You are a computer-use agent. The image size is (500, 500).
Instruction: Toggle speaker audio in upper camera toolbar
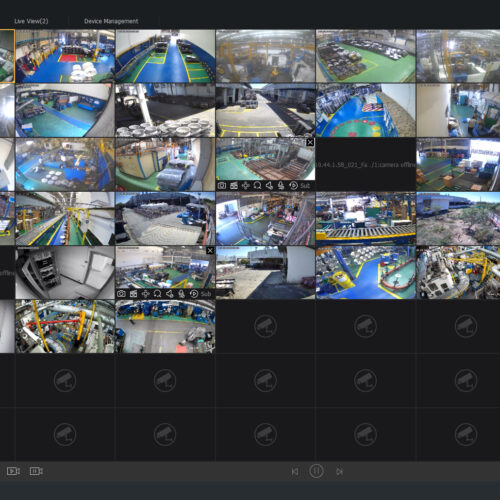(269, 185)
